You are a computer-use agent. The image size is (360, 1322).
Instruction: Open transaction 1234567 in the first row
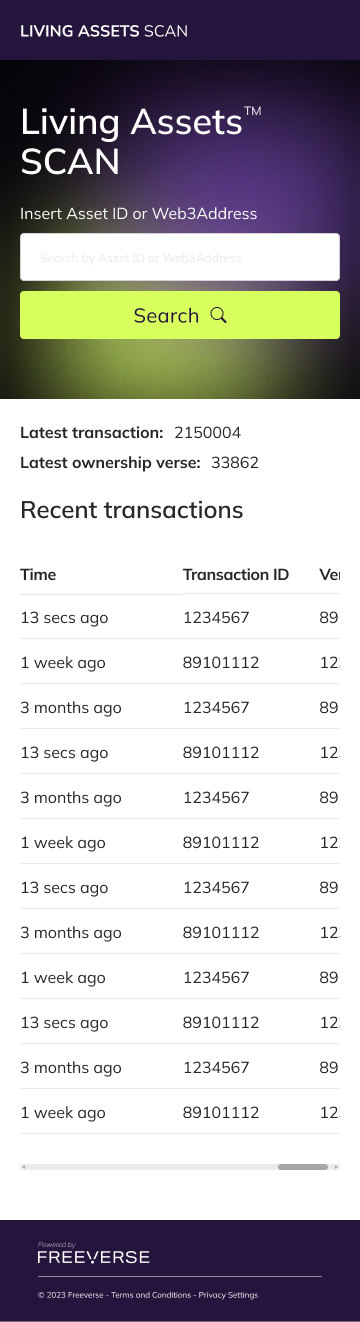click(216, 618)
